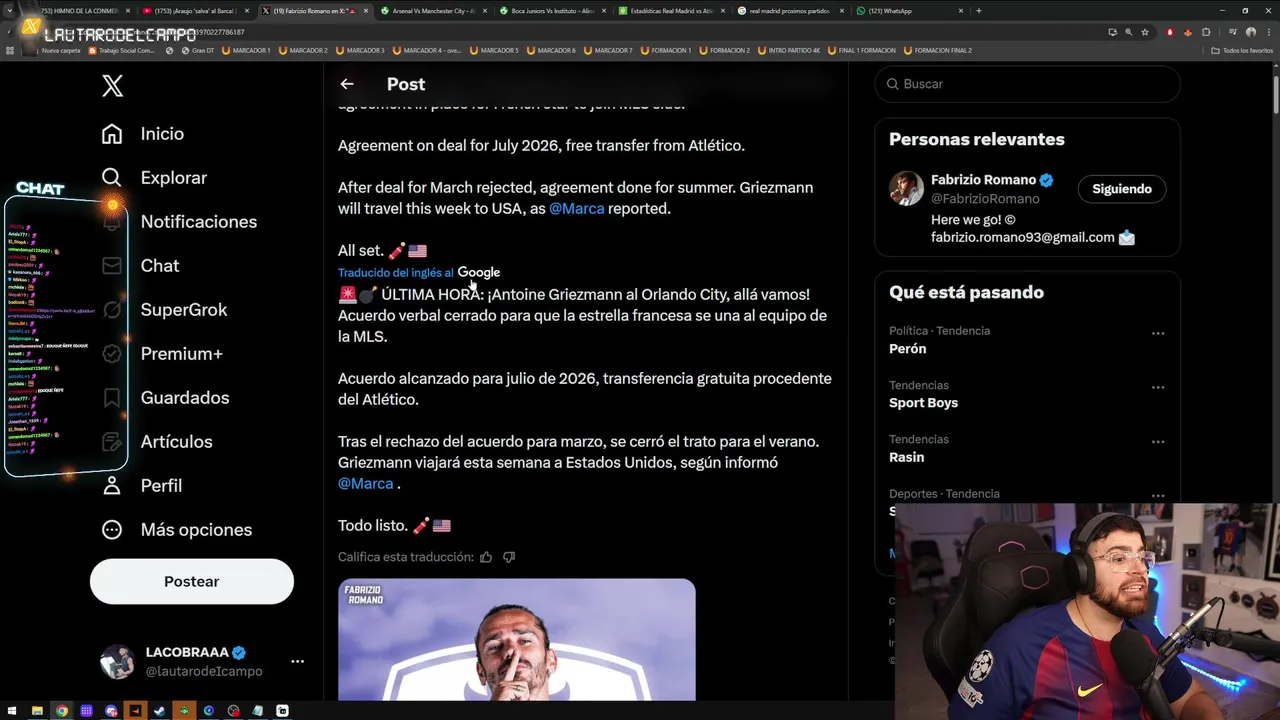Open Notificaciones in the sidebar
This screenshot has width=1280, height=720.
[x=199, y=222]
